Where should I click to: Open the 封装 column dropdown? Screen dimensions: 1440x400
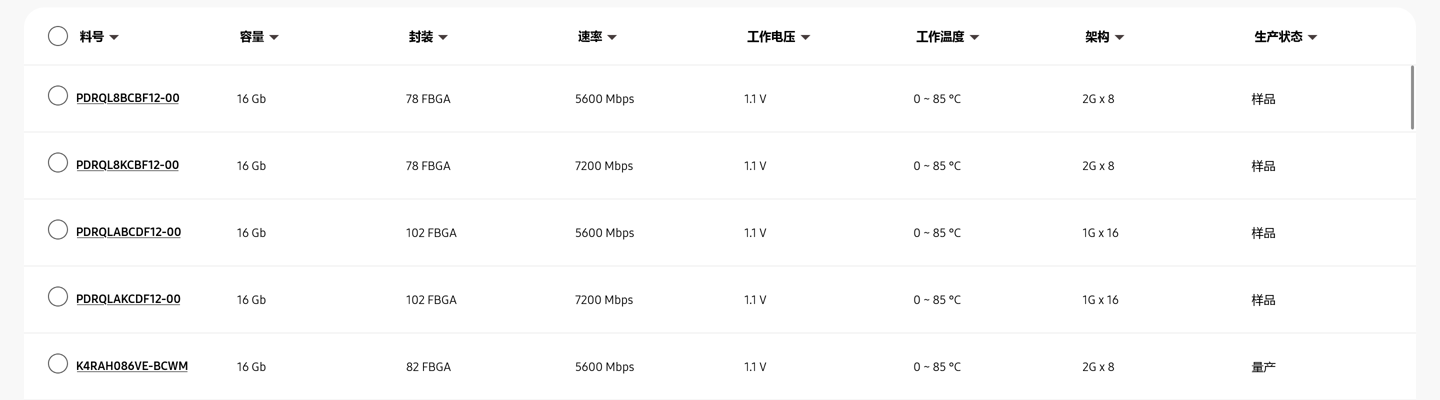pyautogui.click(x=443, y=37)
